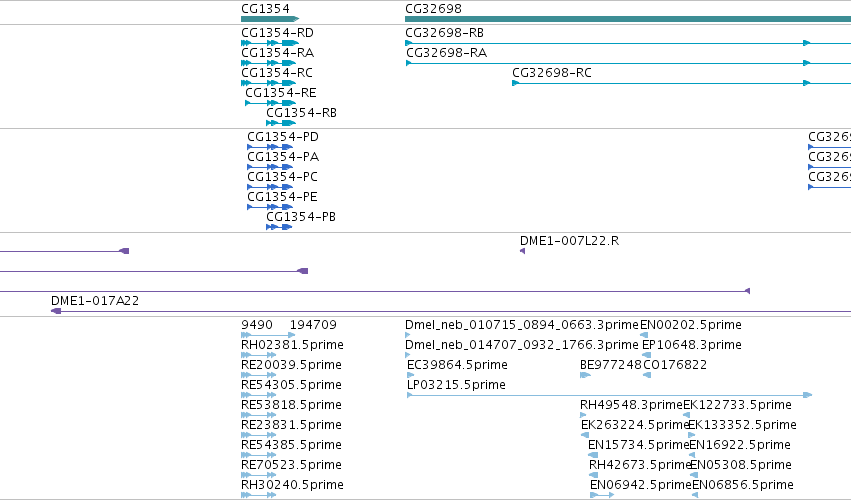Select EST EC39864.5prime

[x=457, y=365]
